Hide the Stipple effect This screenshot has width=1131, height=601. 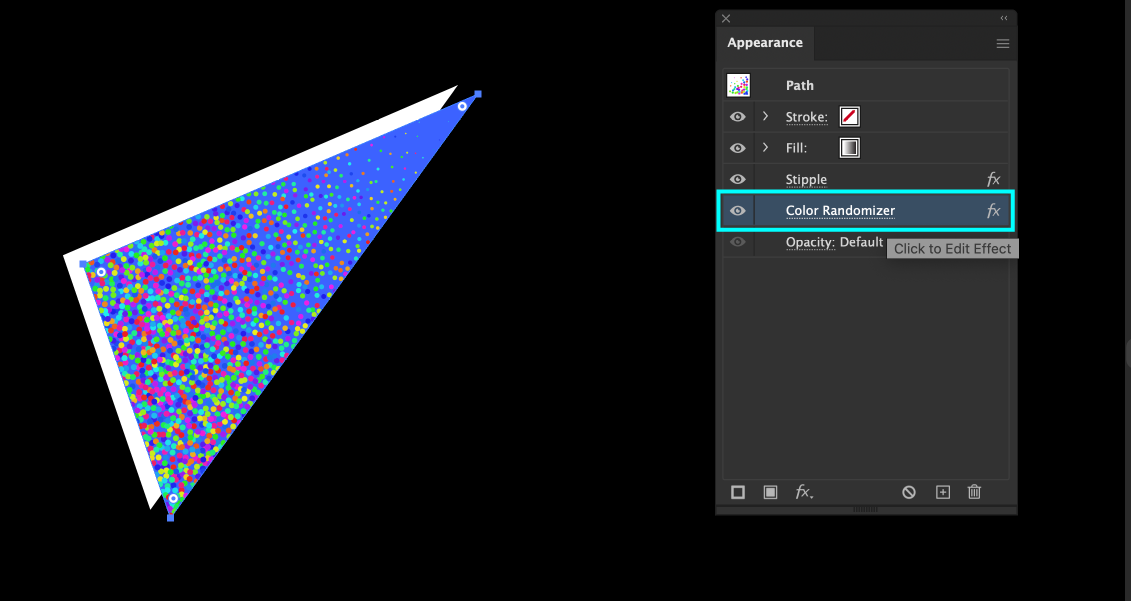738,180
